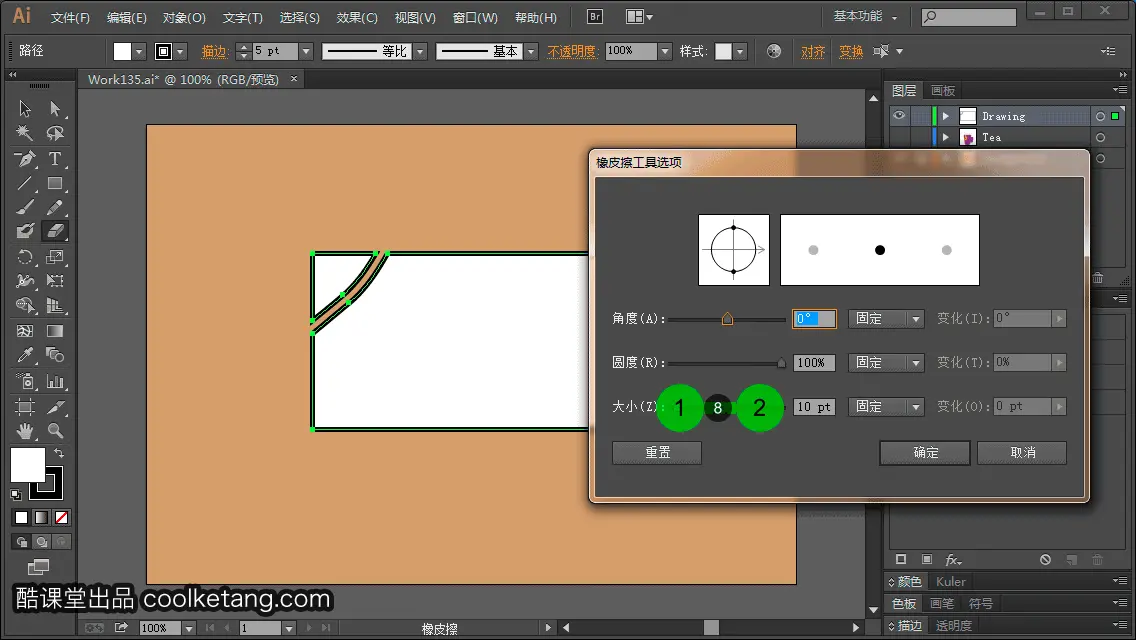Select the Scale tool
The image size is (1136, 640).
tap(55, 257)
